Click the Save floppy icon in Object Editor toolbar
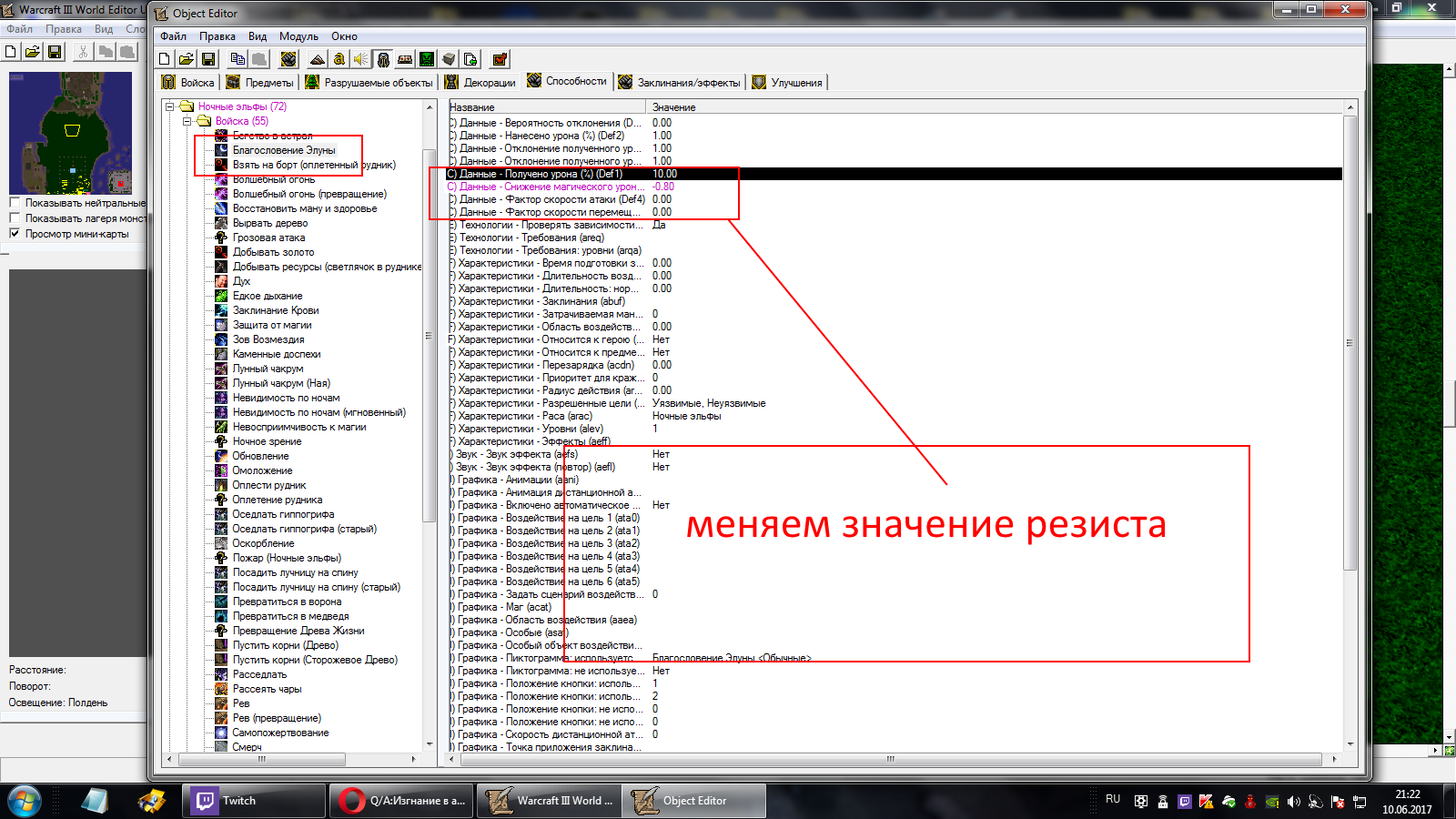Viewport: 1456px width, 819px height. tap(208, 59)
